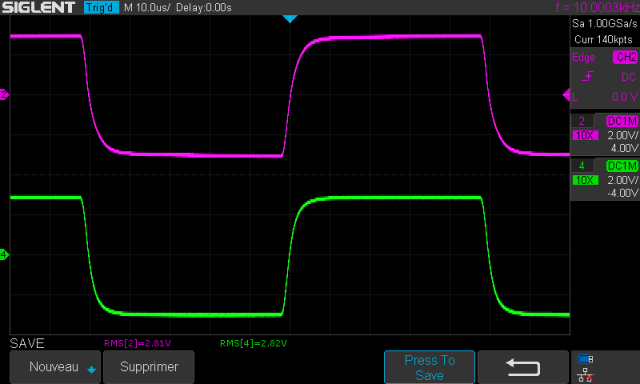The height and width of the screenshot is (384, 640).
Task: Toggle the channel 4 DC1M coupling badge
Action: pos(622,166)
